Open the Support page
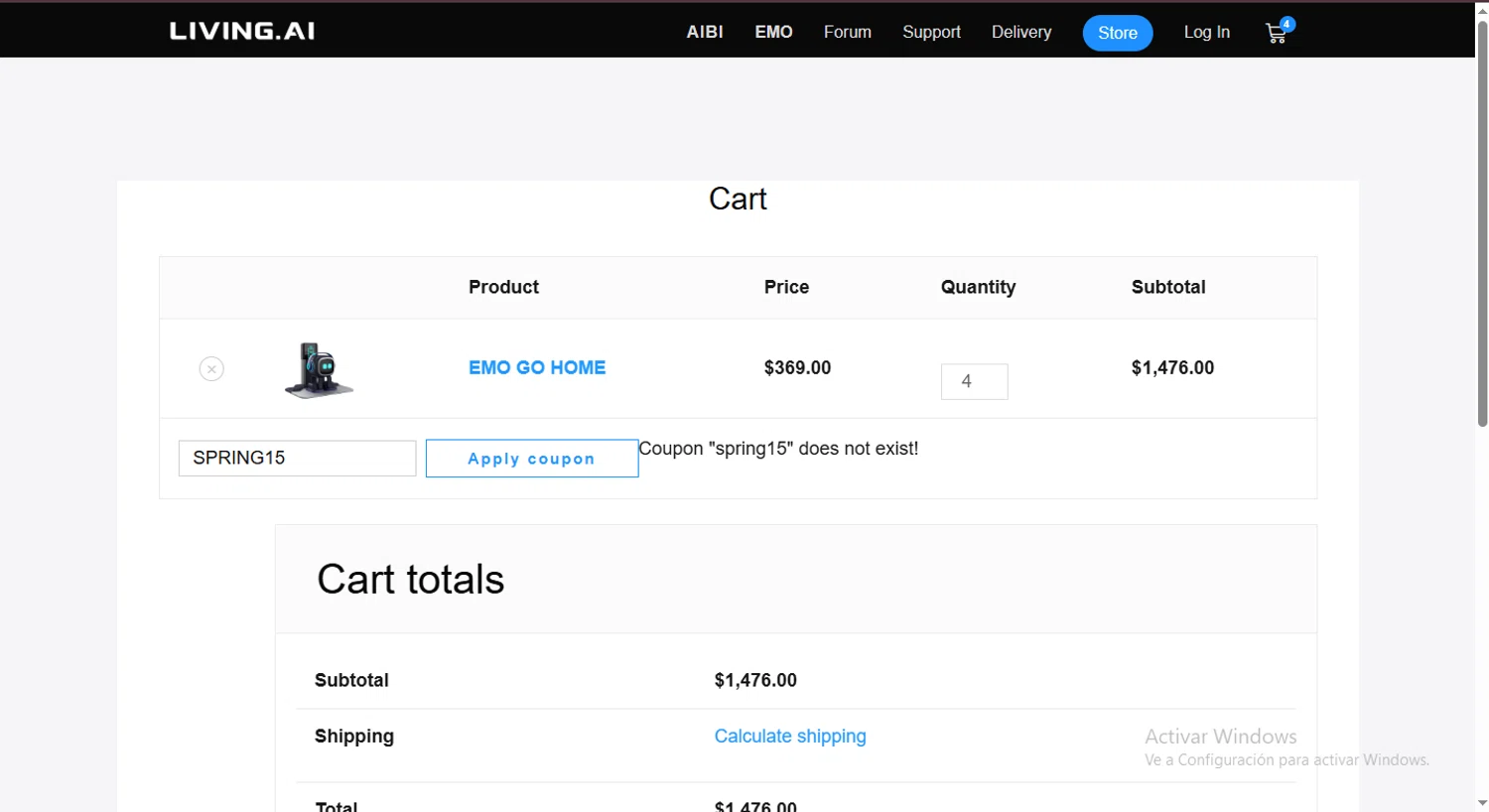 click(931, 32)
